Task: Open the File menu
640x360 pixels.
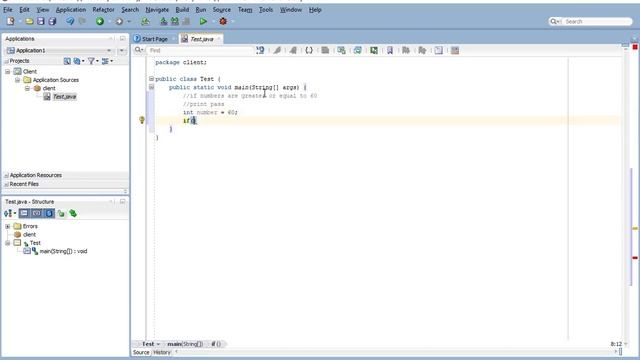Action: click(8, 9)
